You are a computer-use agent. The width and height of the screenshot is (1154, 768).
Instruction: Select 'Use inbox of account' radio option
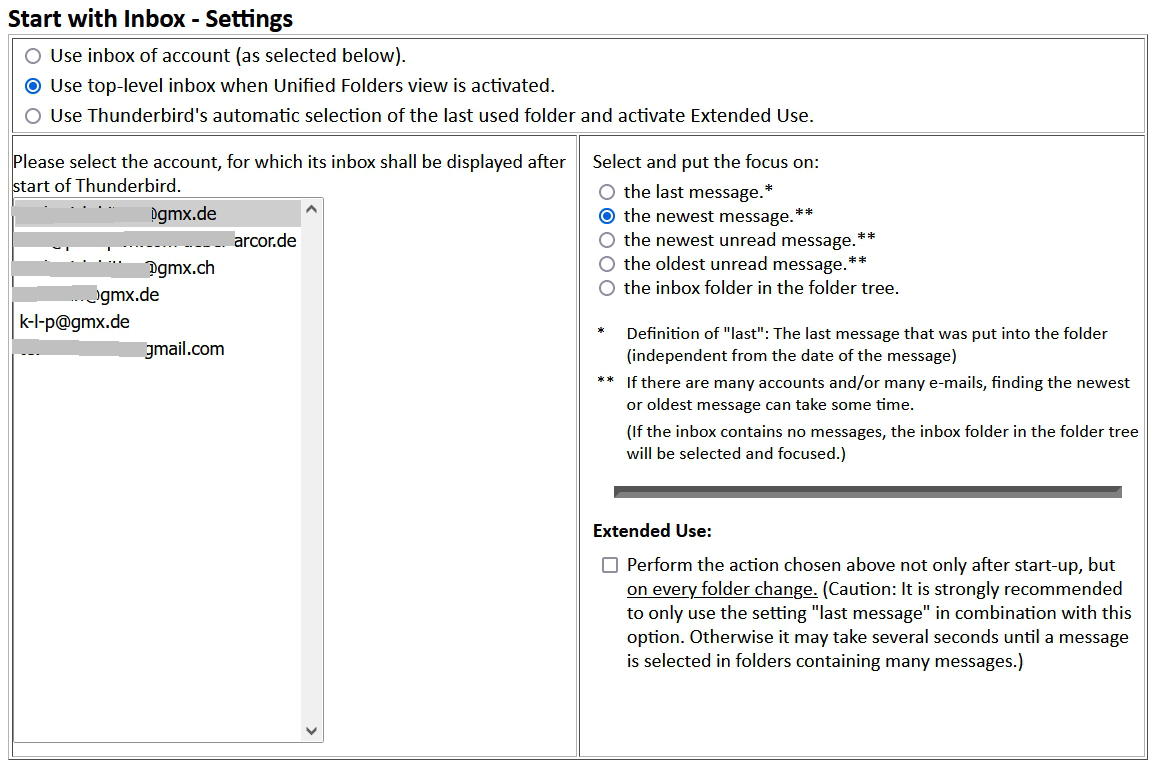[33, 56]
